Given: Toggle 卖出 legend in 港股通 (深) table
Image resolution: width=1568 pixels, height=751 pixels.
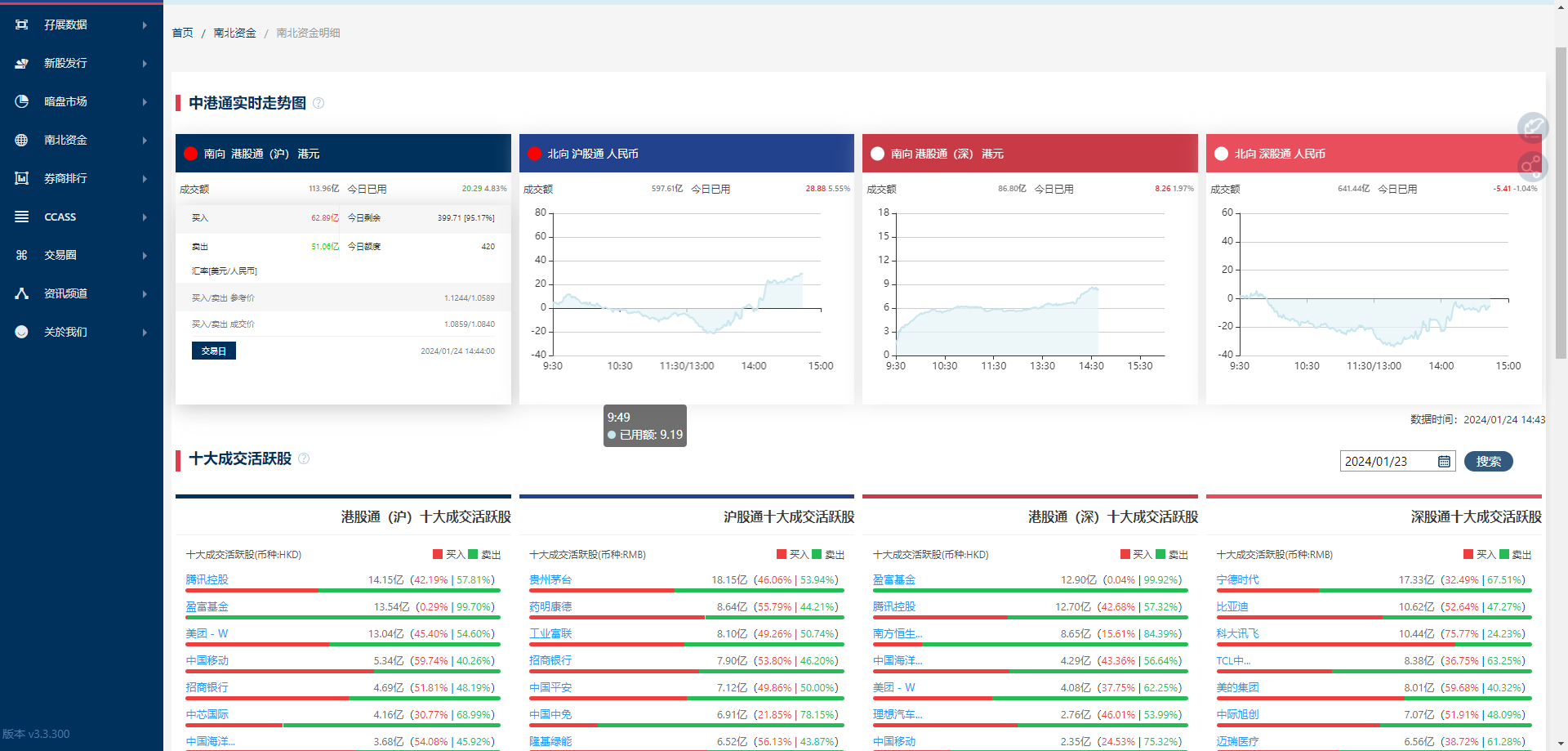Looking at the screenshot, I should tap(1172, 554).
